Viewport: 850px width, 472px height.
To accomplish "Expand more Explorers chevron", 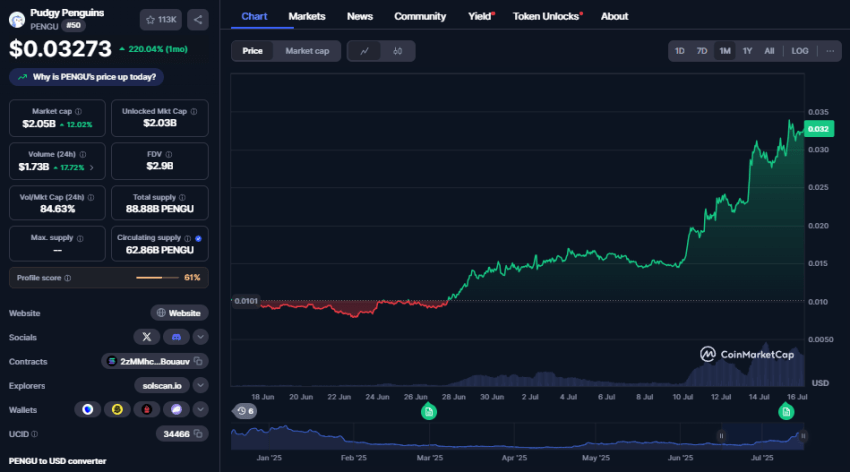I will 201,385.
